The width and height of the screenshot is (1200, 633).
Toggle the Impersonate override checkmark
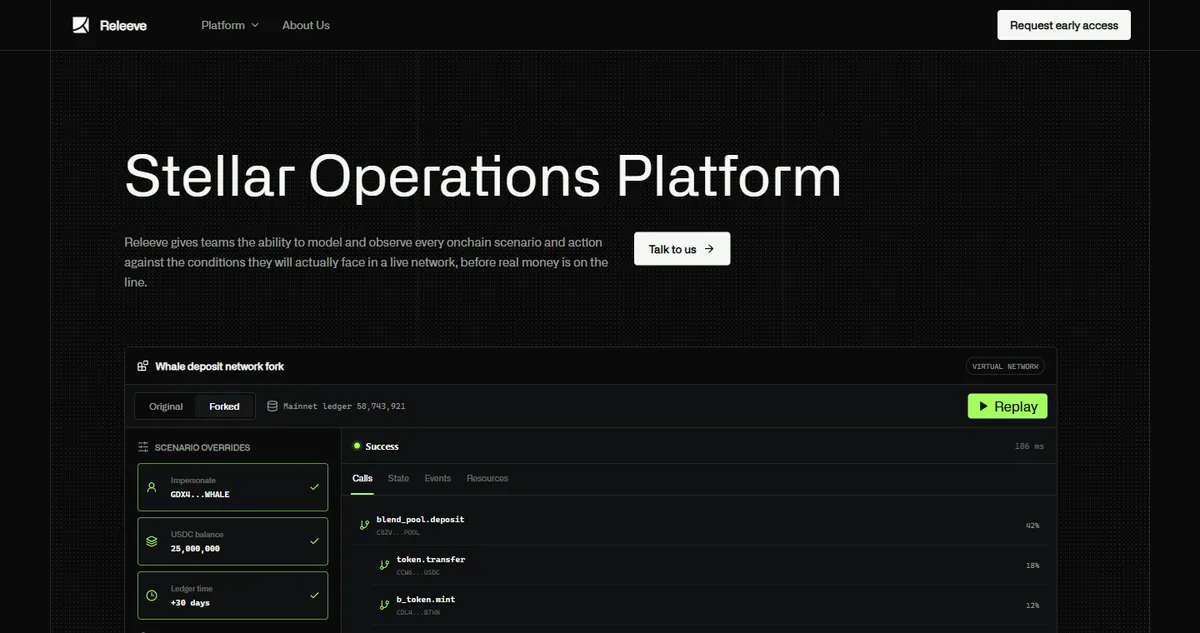314,487
